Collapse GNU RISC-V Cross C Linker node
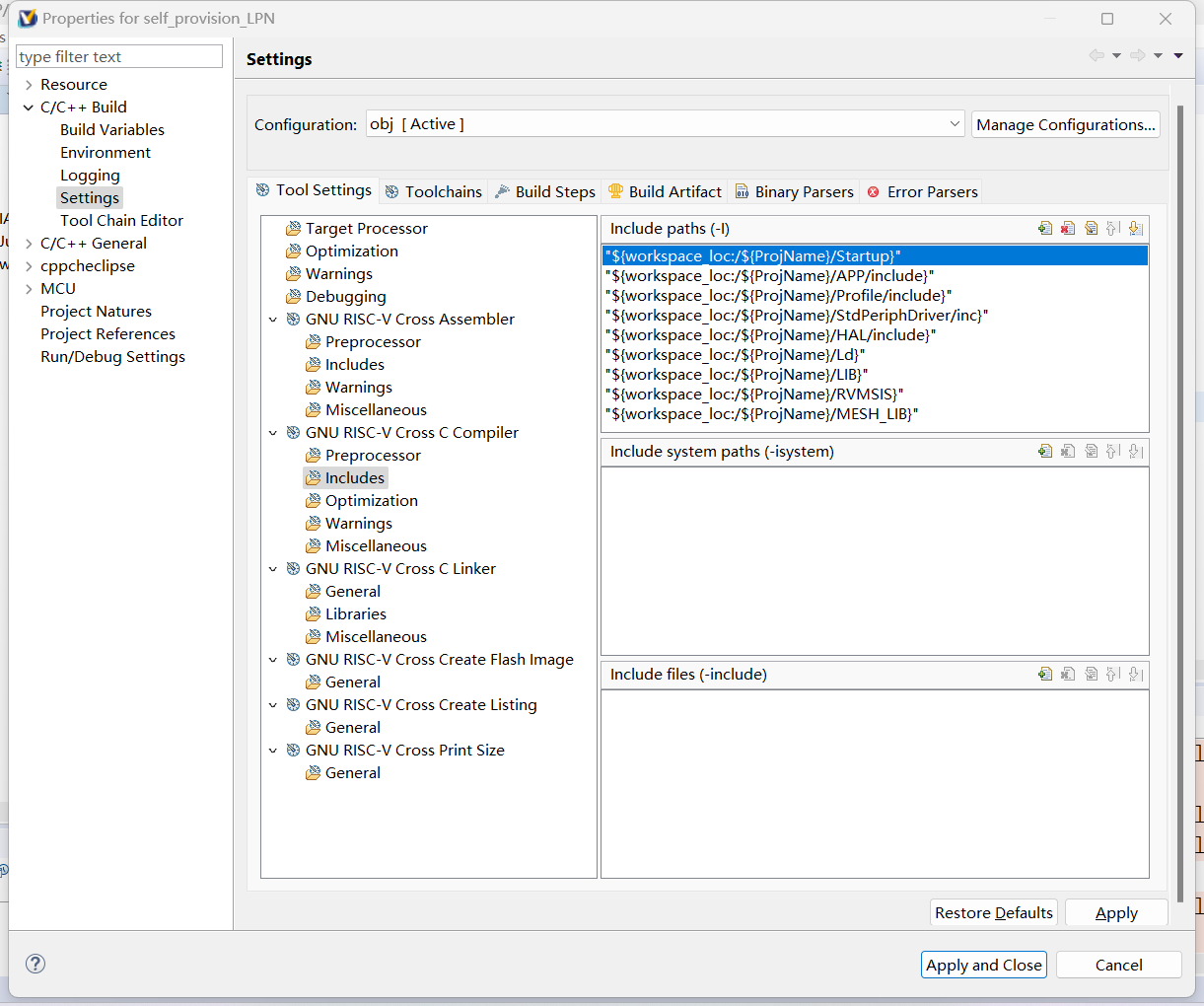This screenshot has width=1204, height=1006. [x=273, y=569]
